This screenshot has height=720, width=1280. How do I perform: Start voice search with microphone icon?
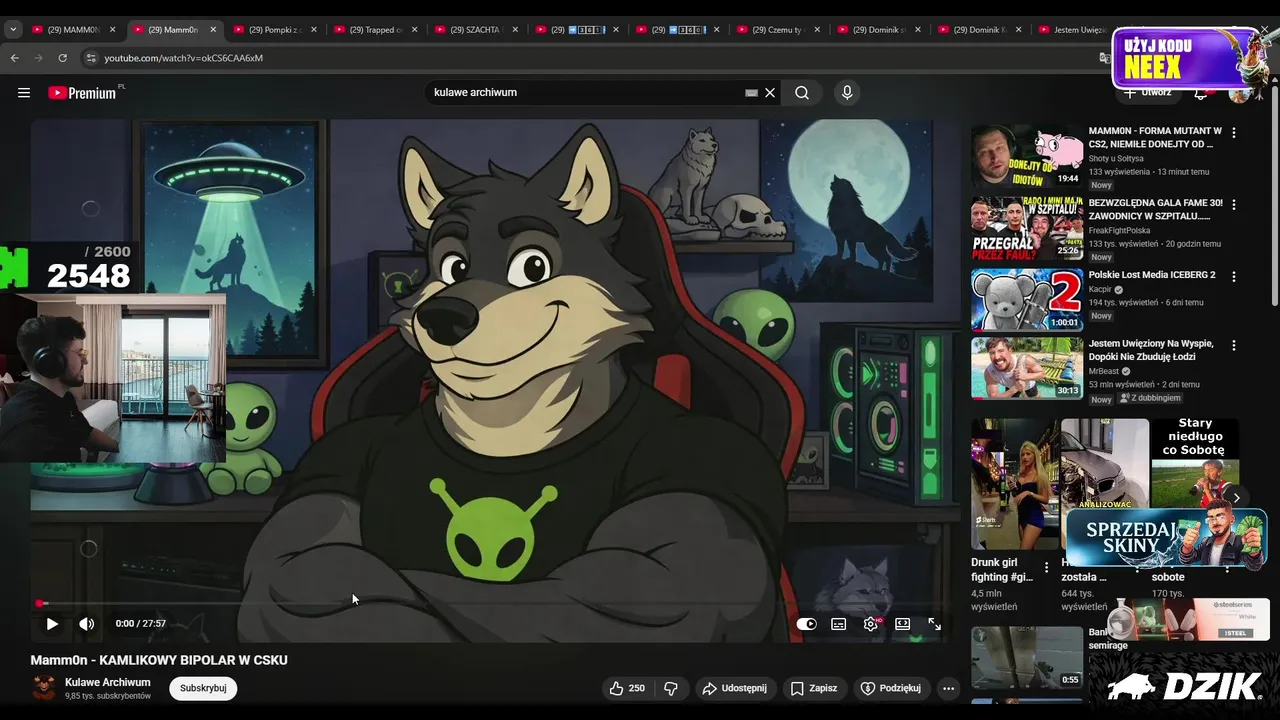pos(847,93)
